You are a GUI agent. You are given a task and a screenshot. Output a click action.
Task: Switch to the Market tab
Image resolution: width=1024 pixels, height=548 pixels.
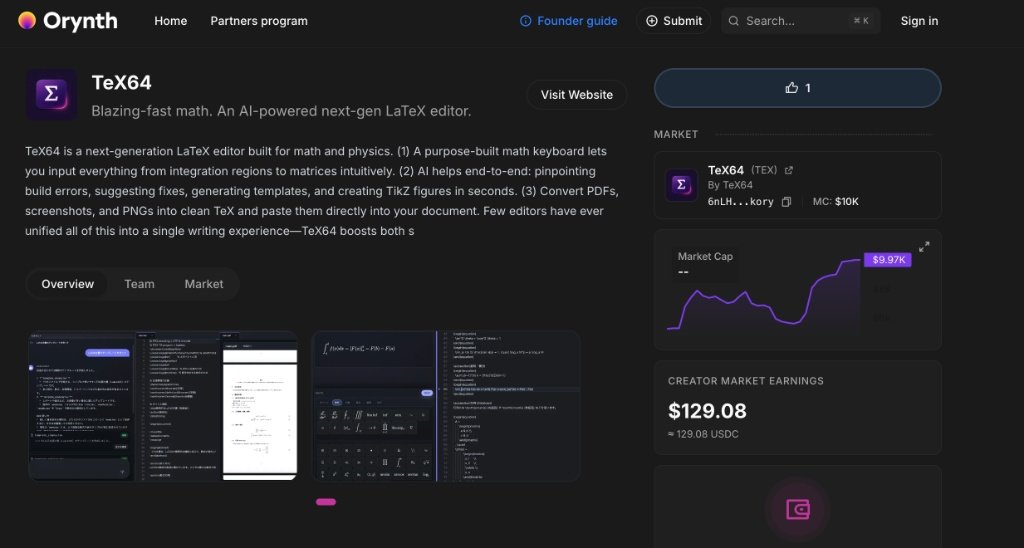204,284
